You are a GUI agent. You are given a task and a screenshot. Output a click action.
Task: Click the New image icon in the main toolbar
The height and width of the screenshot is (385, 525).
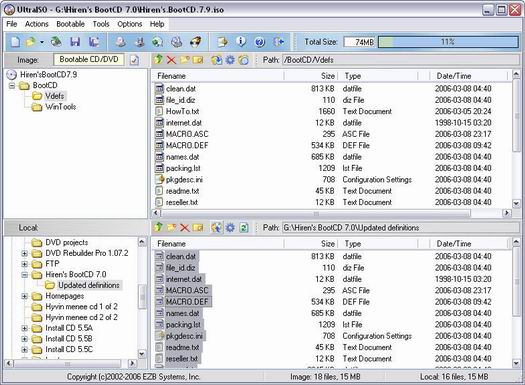pyautogui.click(x=15, y=42)
